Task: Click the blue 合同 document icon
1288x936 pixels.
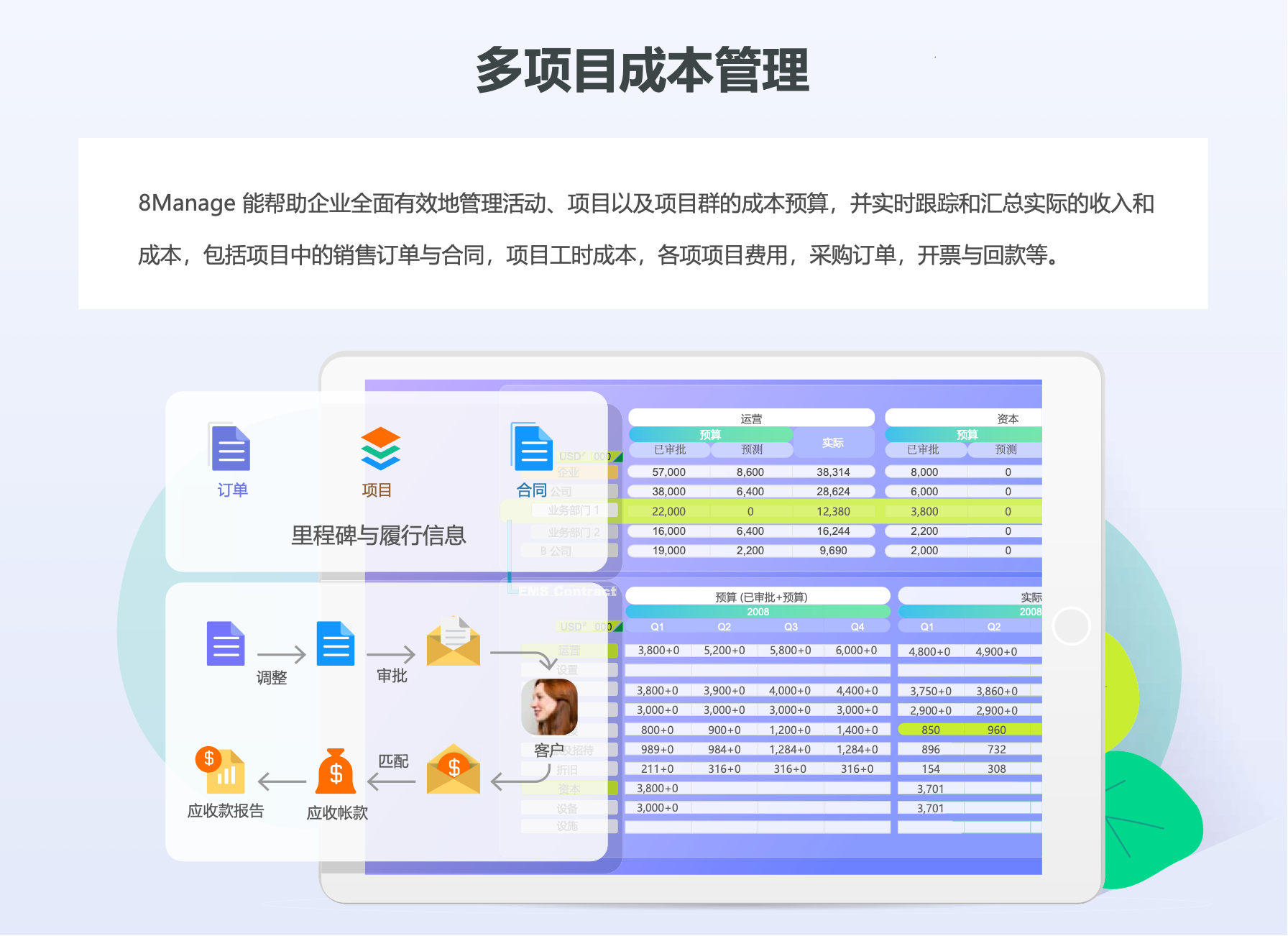Action: pyautogui.click(x=532, y=447)
